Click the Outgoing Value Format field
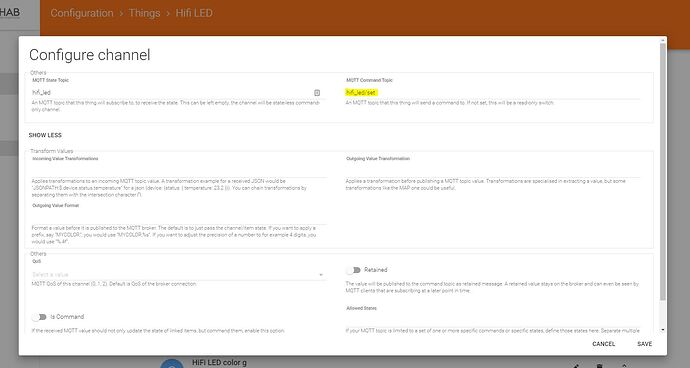This screenshot has height=368, width=690. [x=179, y=217]
